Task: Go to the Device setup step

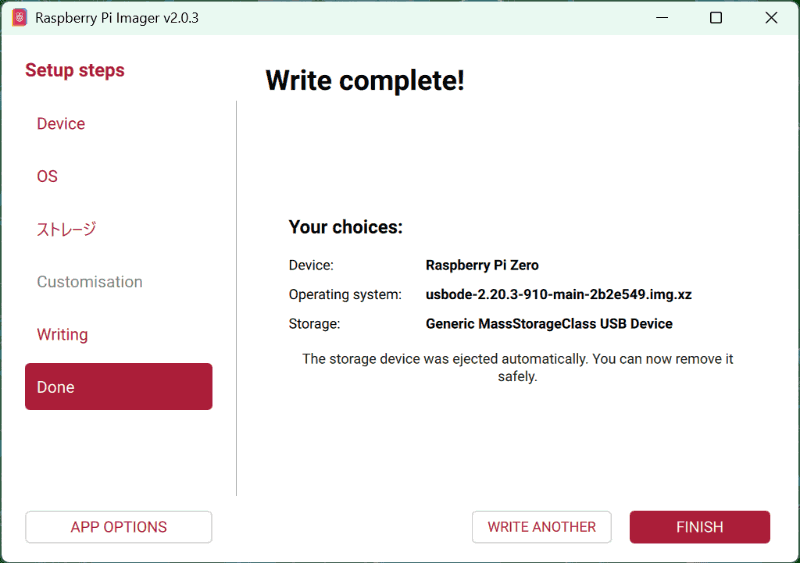Action: point(61,124)
